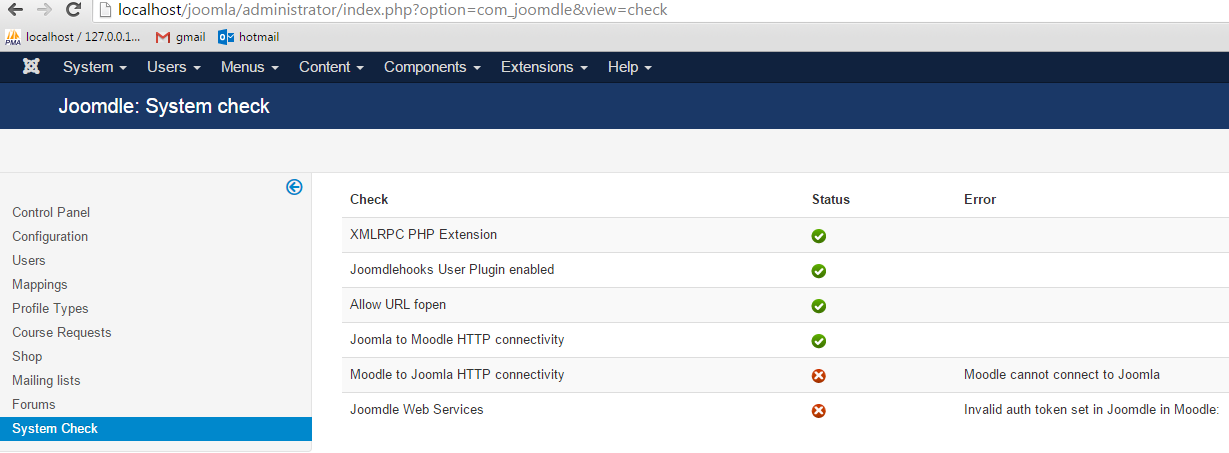Reload the page with the refresh icon
The height and width of the screenshot is (453, 1229).
tap(73, 10)
